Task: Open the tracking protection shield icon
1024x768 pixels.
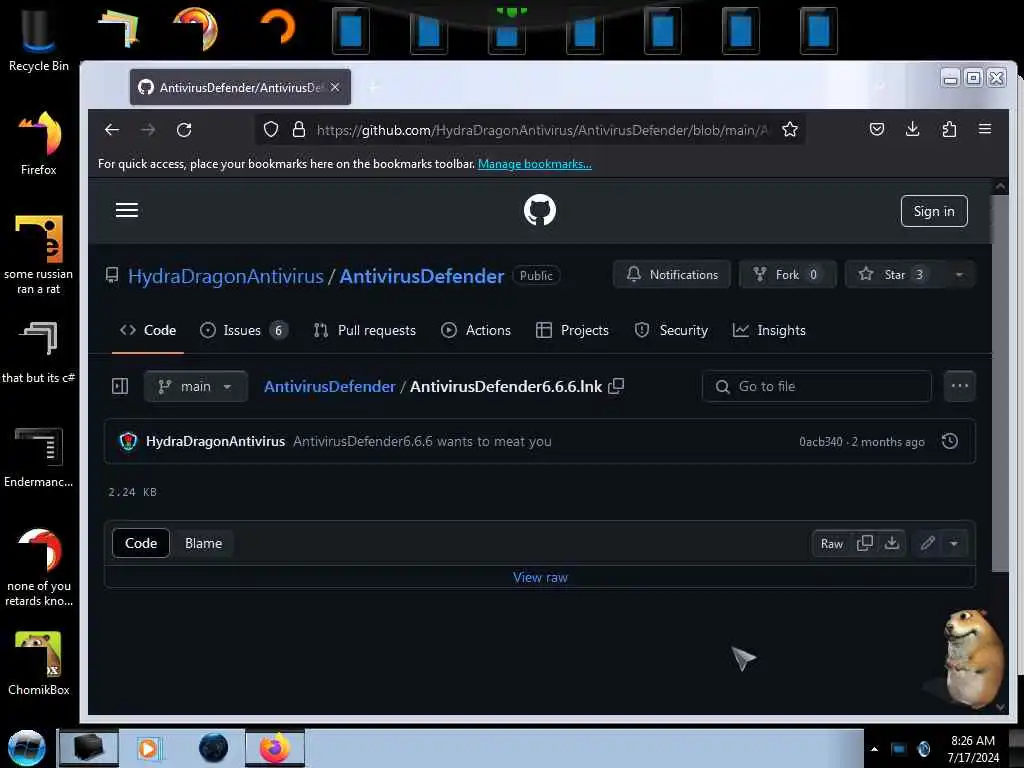Action: pyautogui.click(x=271, y=129)
